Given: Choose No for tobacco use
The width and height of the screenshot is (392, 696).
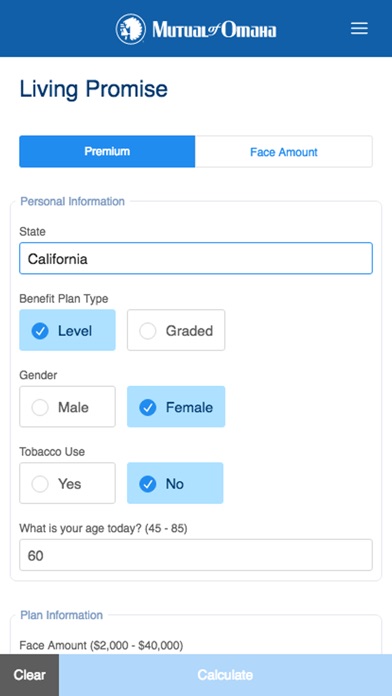Looking at the screenshot, I should coord(175,483).
